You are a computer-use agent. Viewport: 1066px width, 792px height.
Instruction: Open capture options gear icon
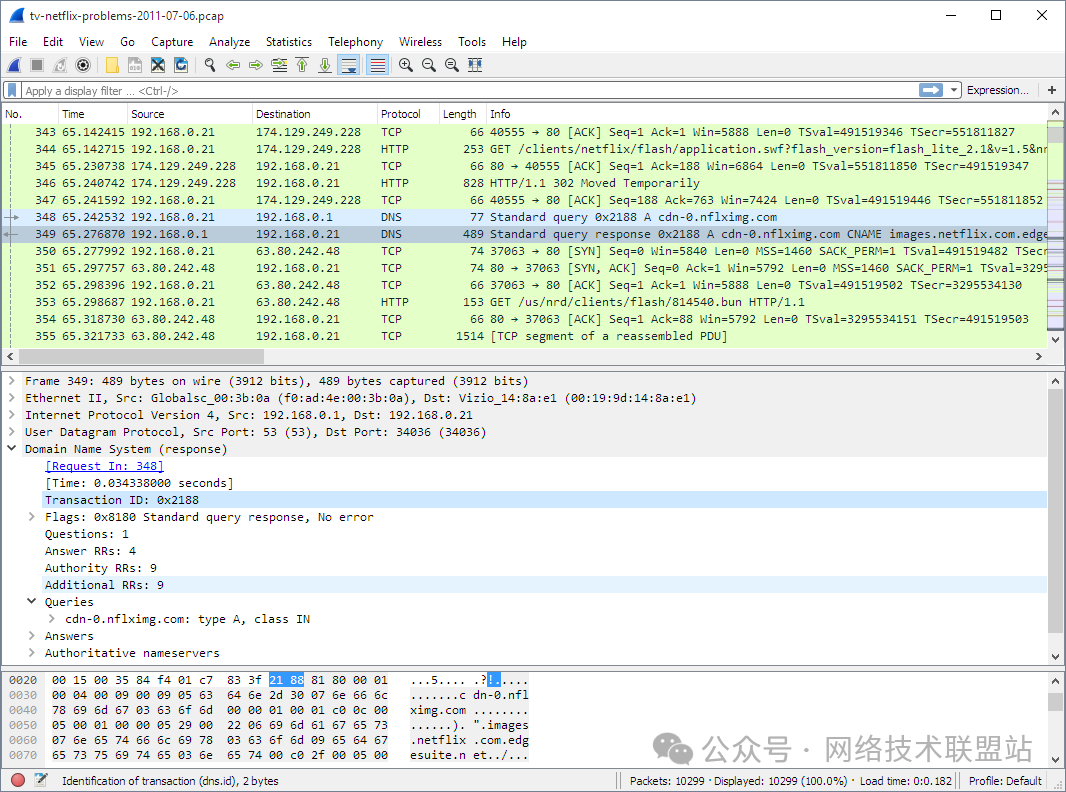83,65
